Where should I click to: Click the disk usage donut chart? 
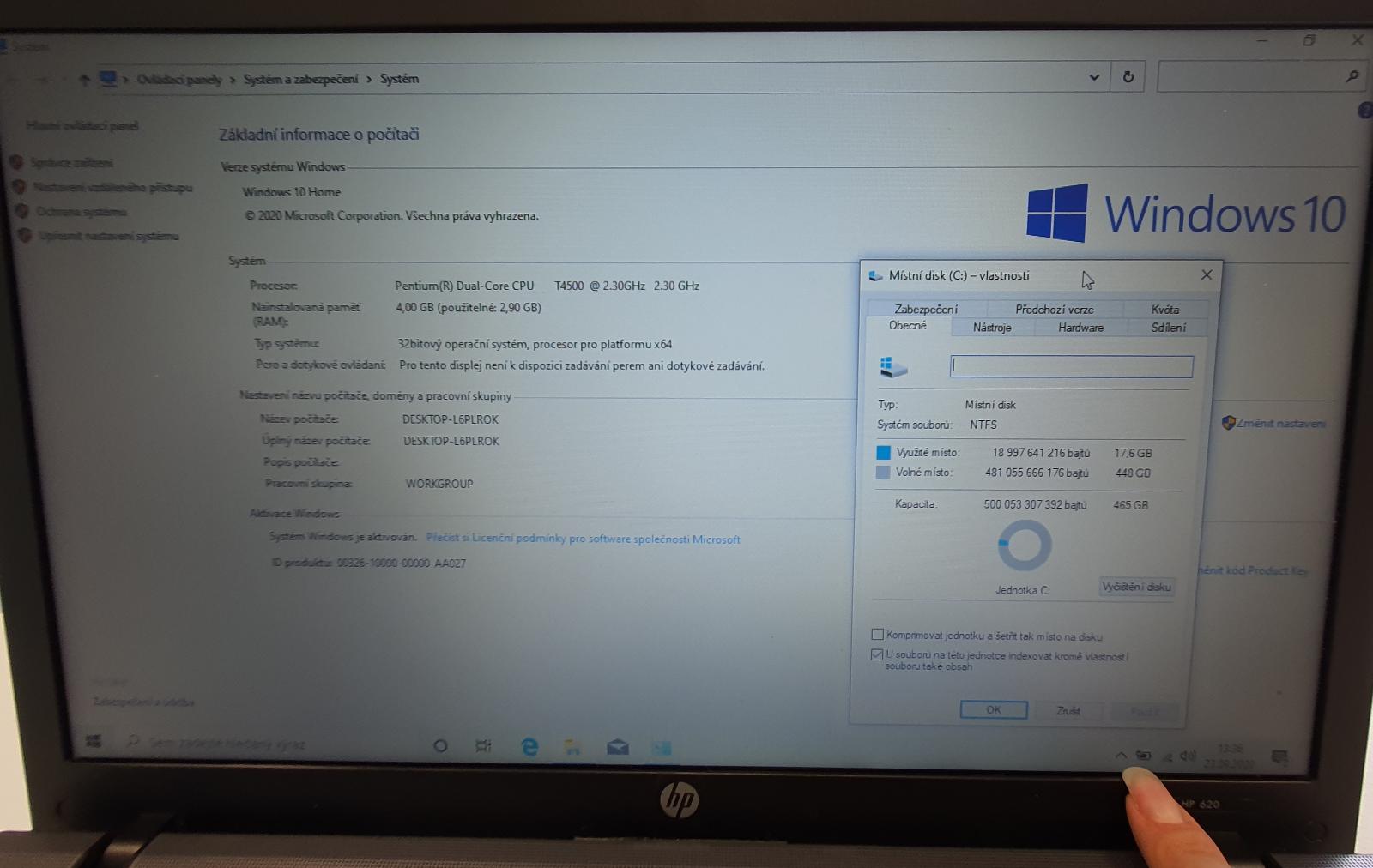[x=1025, y=545]
